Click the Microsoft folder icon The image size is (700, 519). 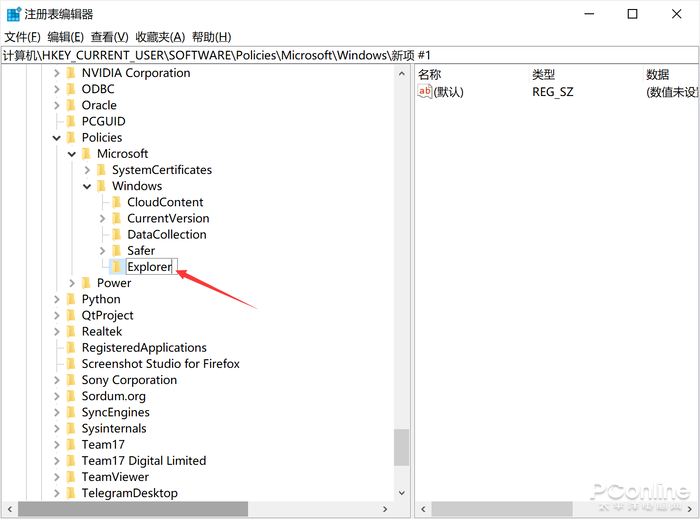[x=86, y=154]
